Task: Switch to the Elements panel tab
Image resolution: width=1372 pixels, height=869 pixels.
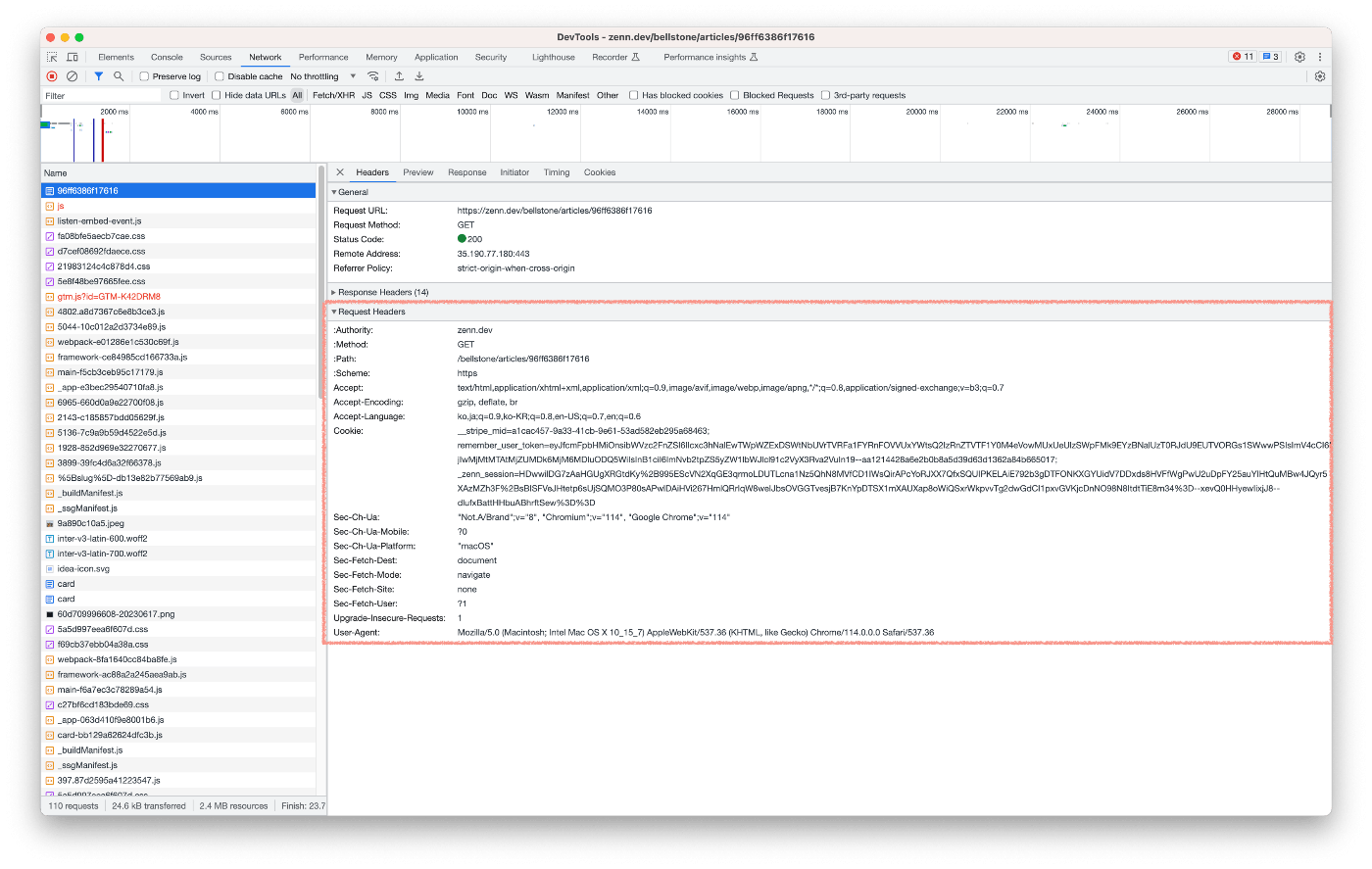Action: [x=116, y=57]
